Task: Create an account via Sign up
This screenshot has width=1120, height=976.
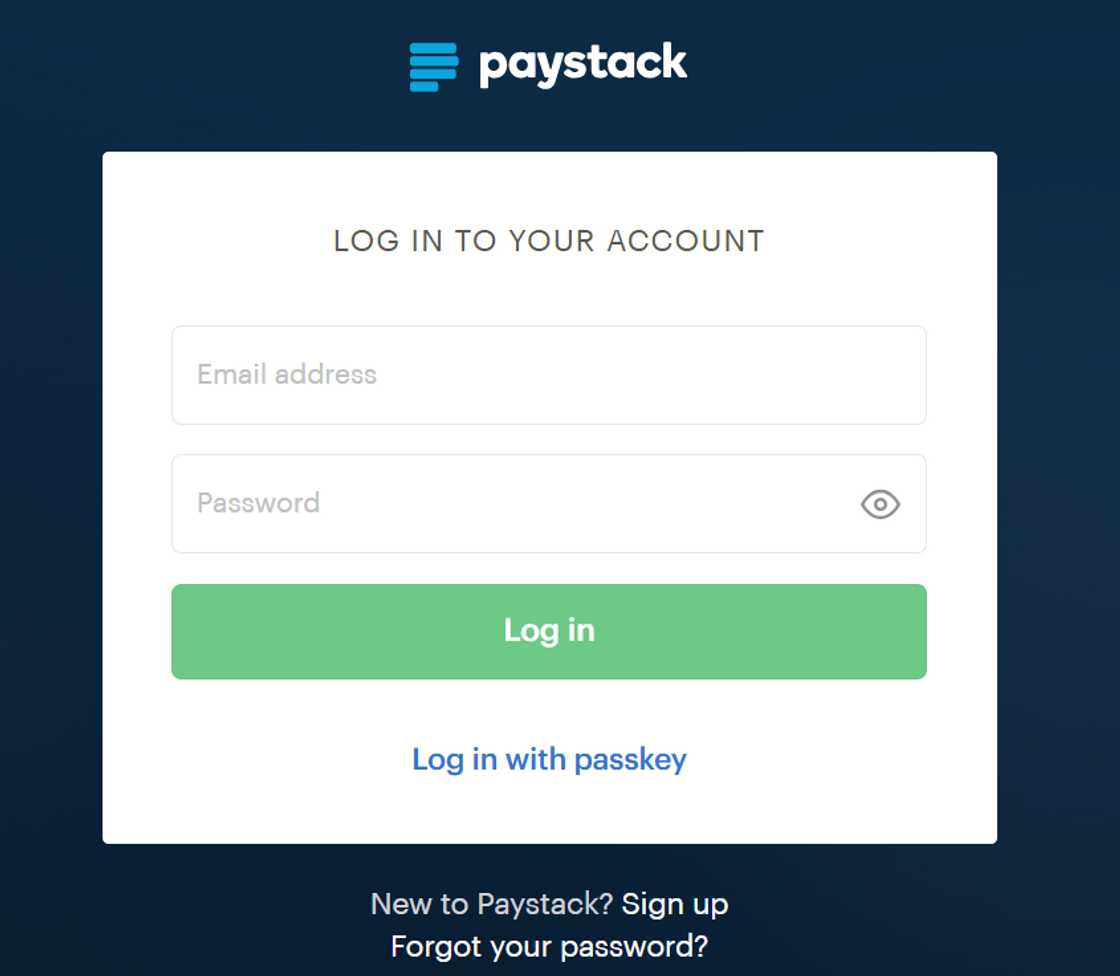Action: [x=675, y=904]
